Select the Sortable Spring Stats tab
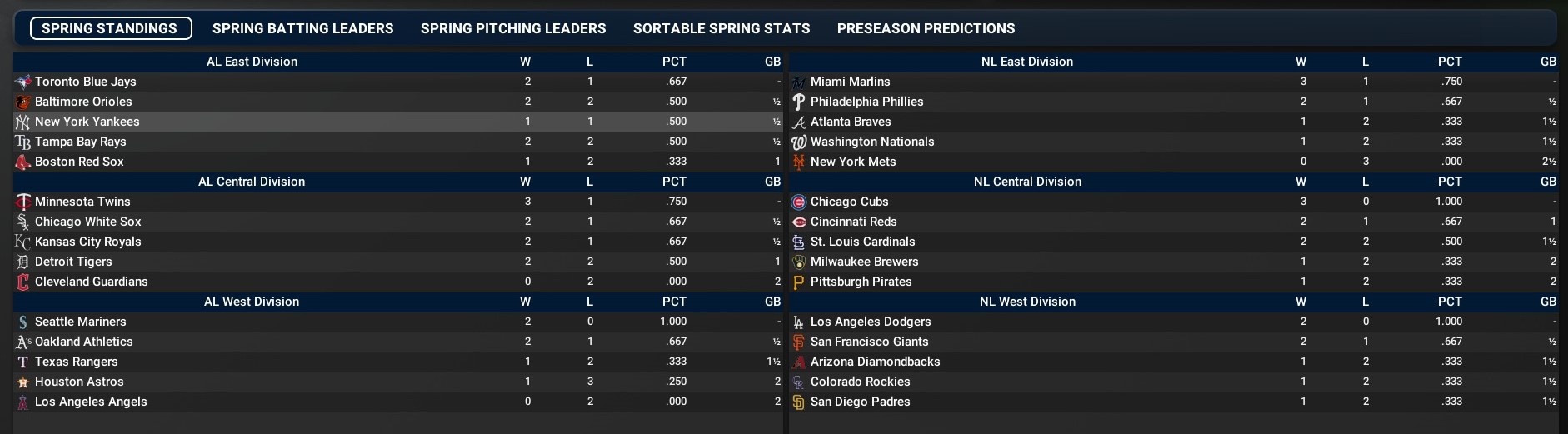The height and width of the screenshot is (434, 1568). click(x=722, y=28)
